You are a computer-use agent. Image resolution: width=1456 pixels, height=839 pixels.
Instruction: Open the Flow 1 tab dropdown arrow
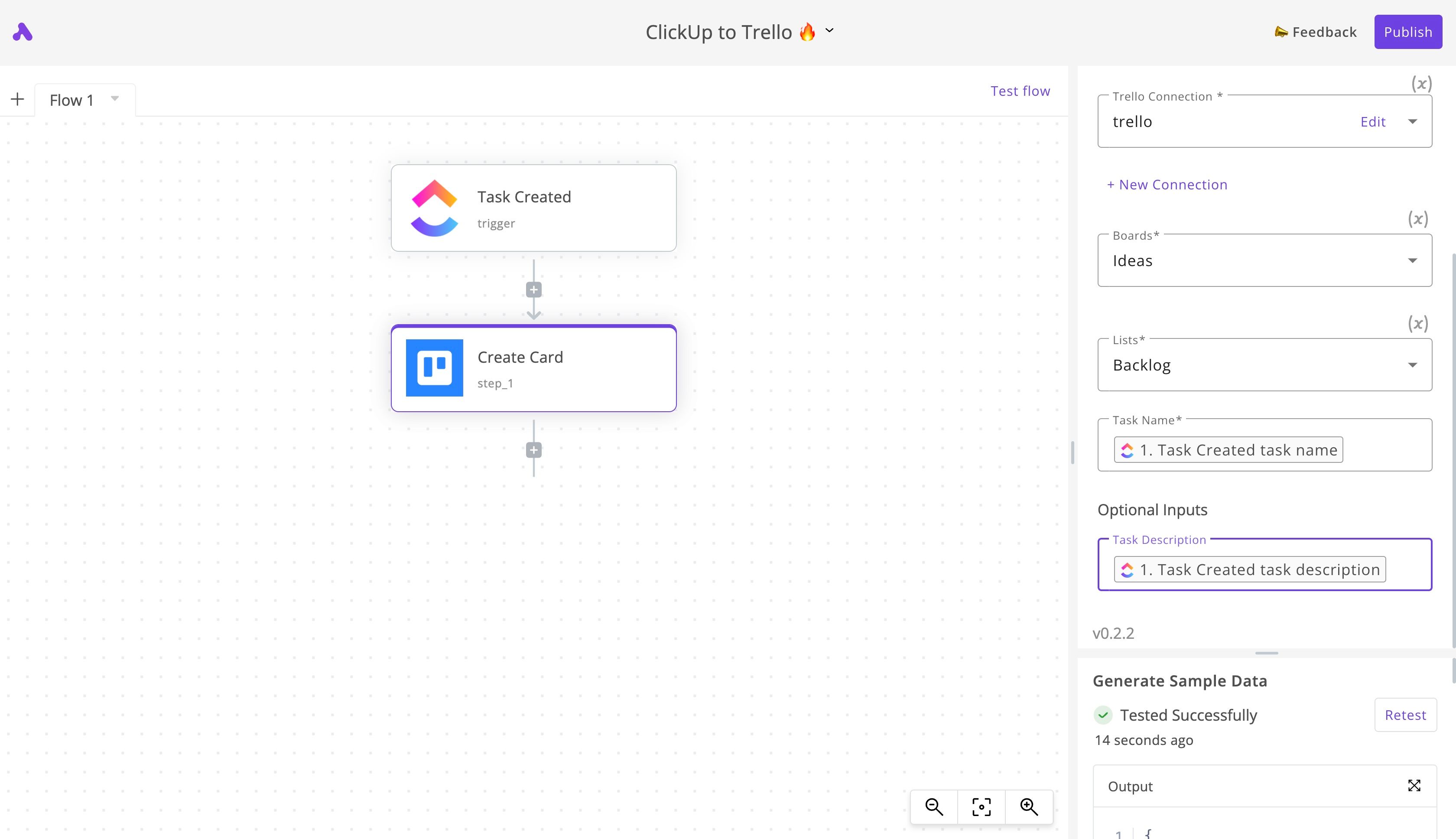pos(115,98)
